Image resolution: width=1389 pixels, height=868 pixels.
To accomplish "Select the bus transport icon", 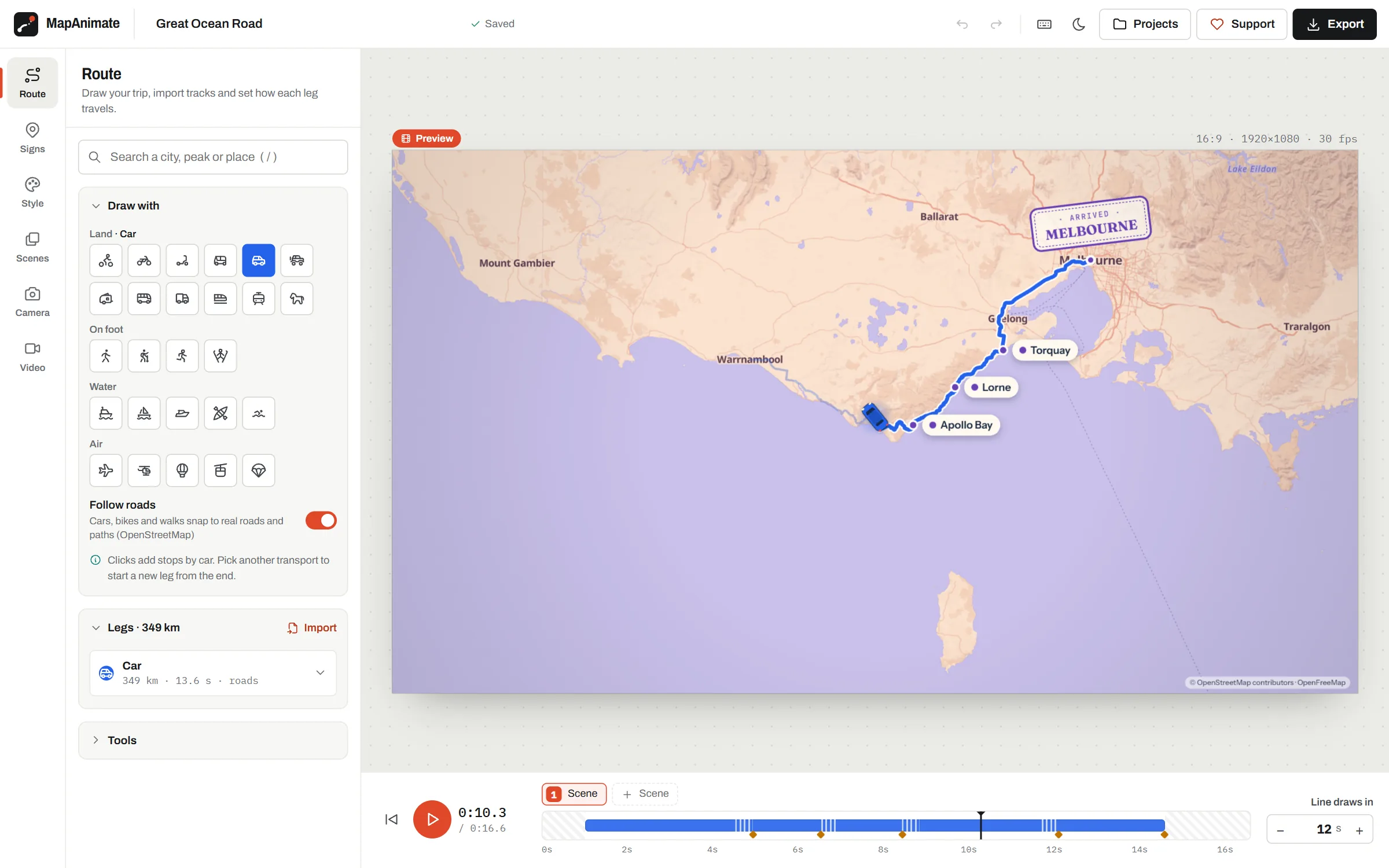I will pyautogui.click(x=144, y=299).
